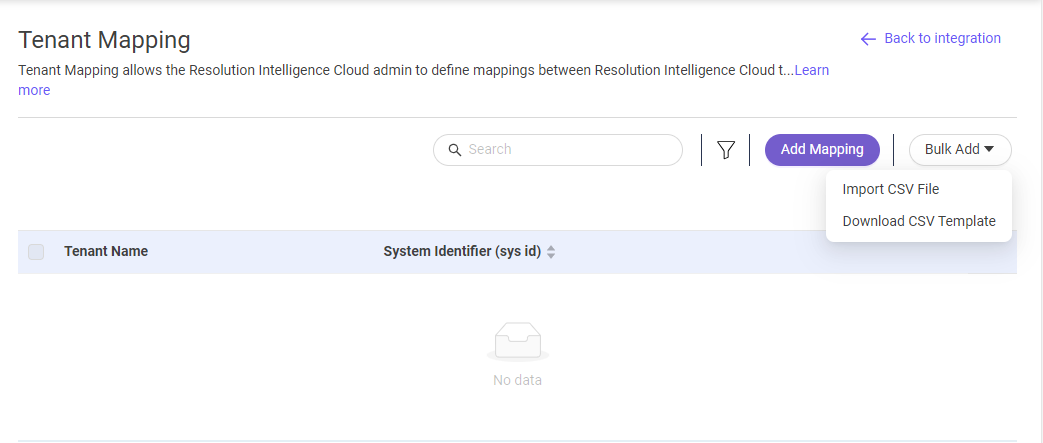Click the No data empty-state label
1043x443 pixels.
(518, 380)
